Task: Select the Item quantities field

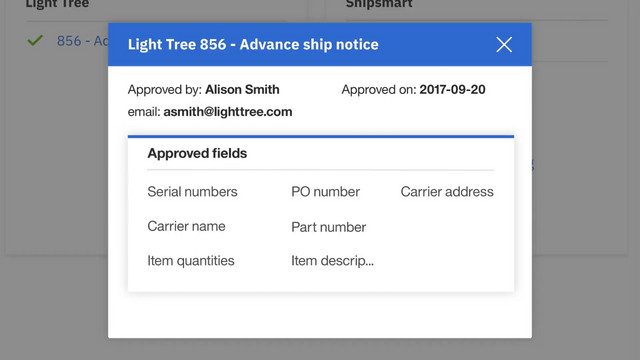Action: 191,260
